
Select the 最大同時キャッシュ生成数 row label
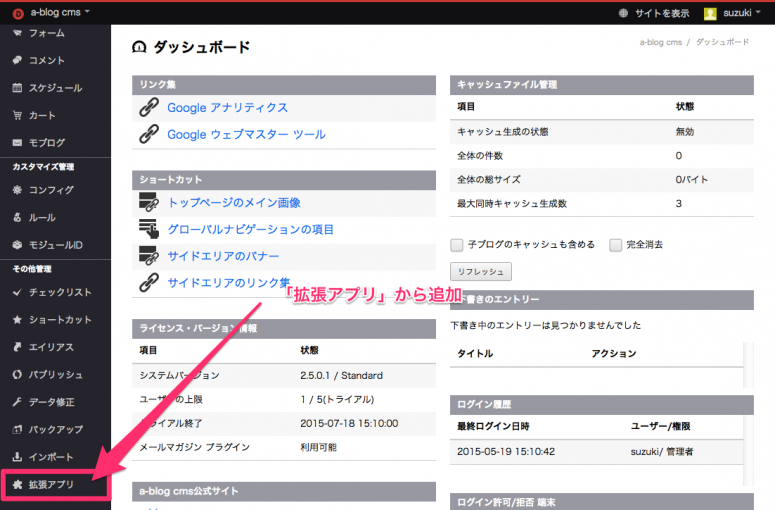pos(512,204)
